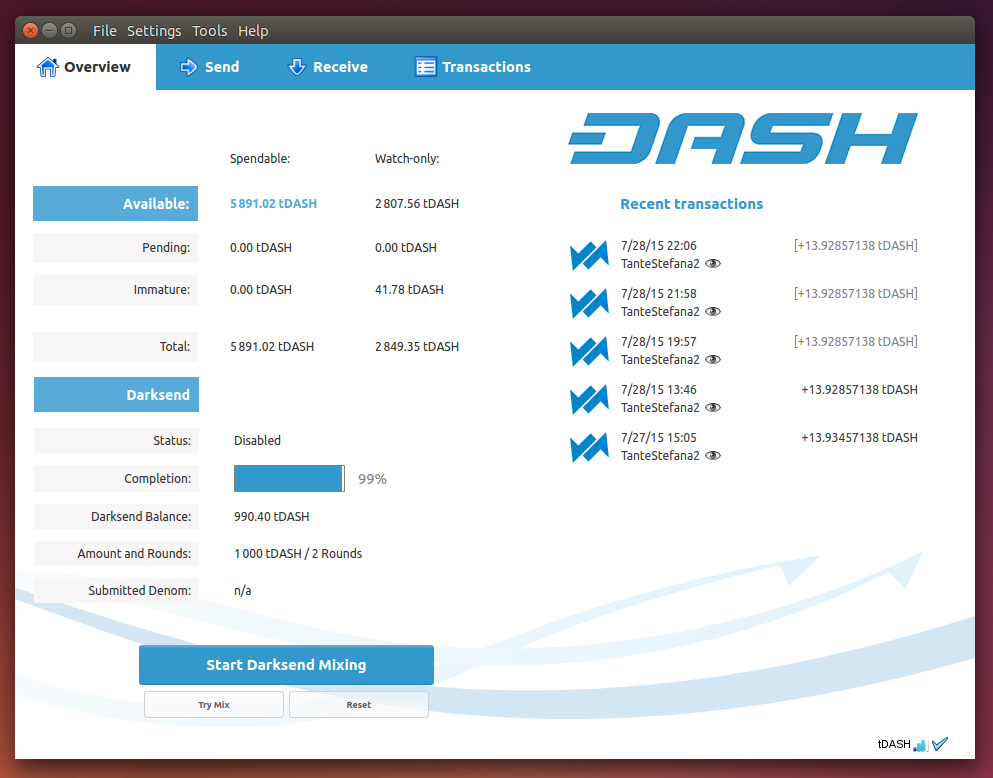The width and height of the screenshot is (993, 778).
Task: Click transaction icon for 7/28/15 22:06
Action: point(590,256)
